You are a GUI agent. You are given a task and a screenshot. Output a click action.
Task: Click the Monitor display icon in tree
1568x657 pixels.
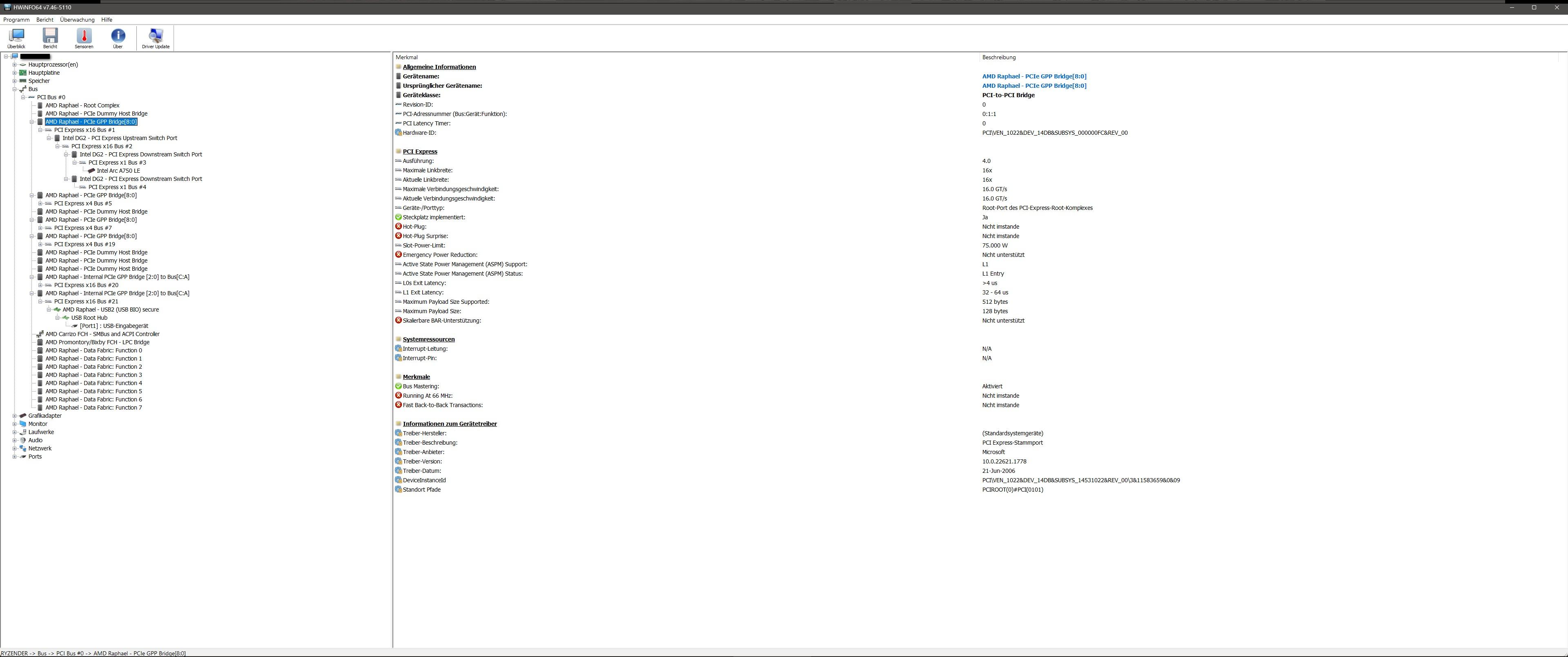tap(23, 424)
